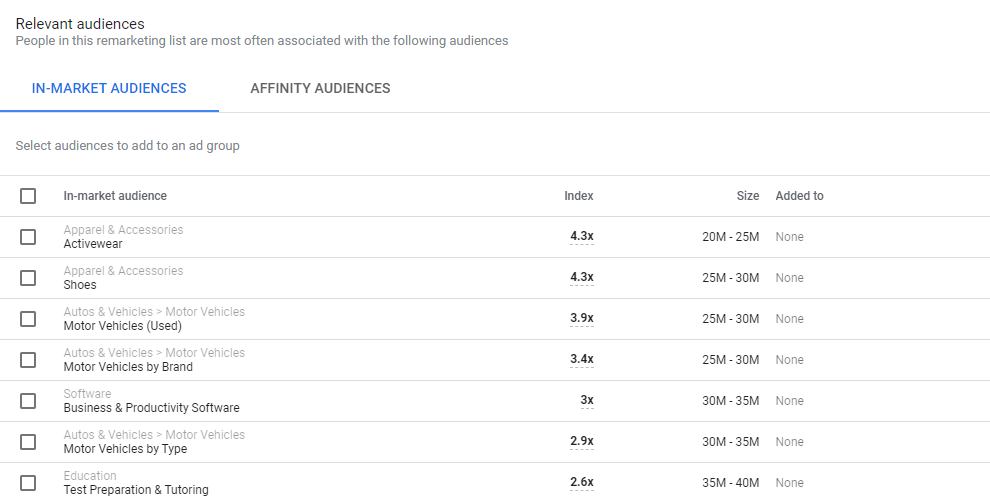Click the 4.3x index value for Activewear
The image size is (990, 498).
pos(581,237)
